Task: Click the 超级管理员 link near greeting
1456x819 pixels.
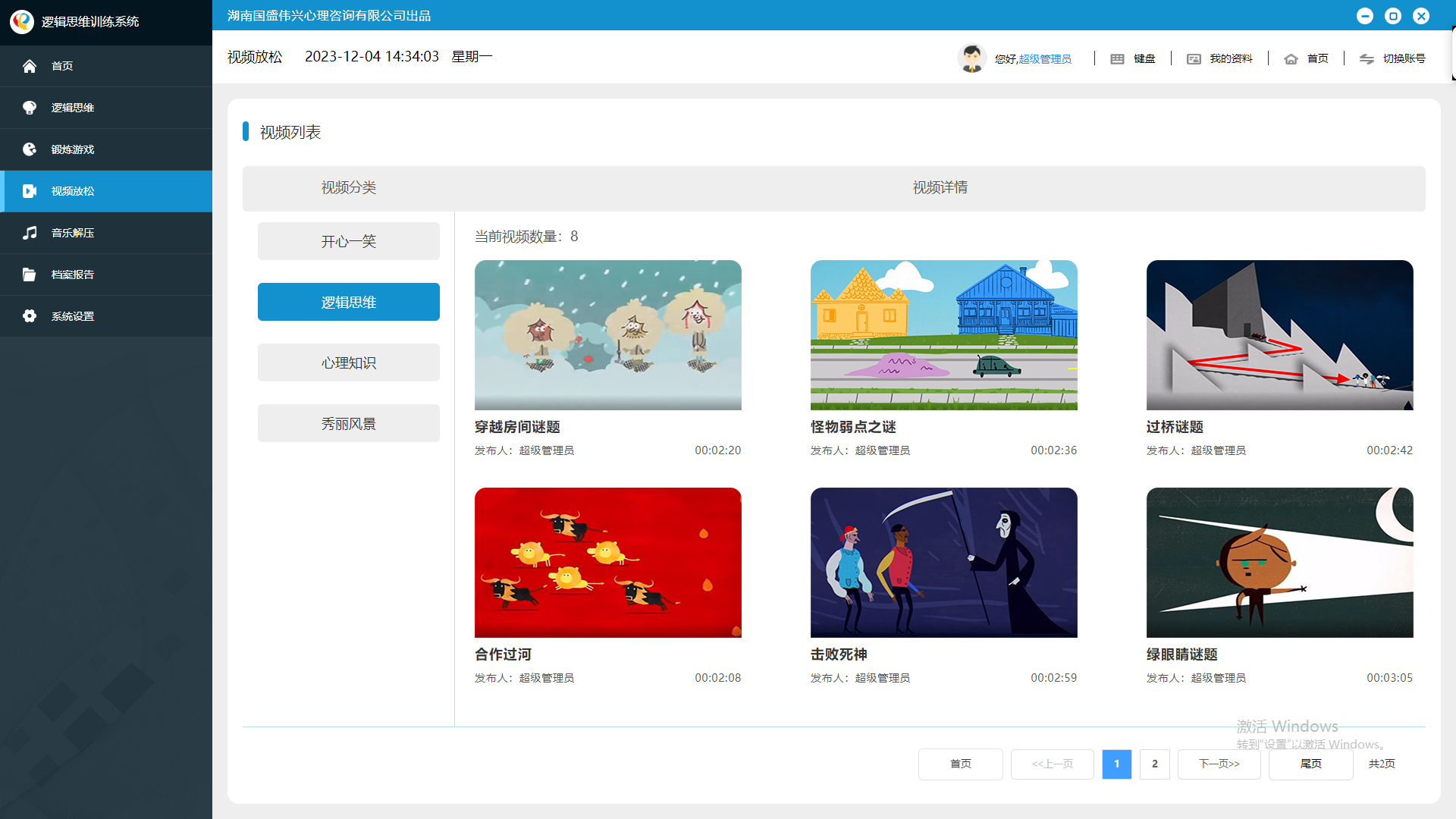Action: [x=1044, y=58]
